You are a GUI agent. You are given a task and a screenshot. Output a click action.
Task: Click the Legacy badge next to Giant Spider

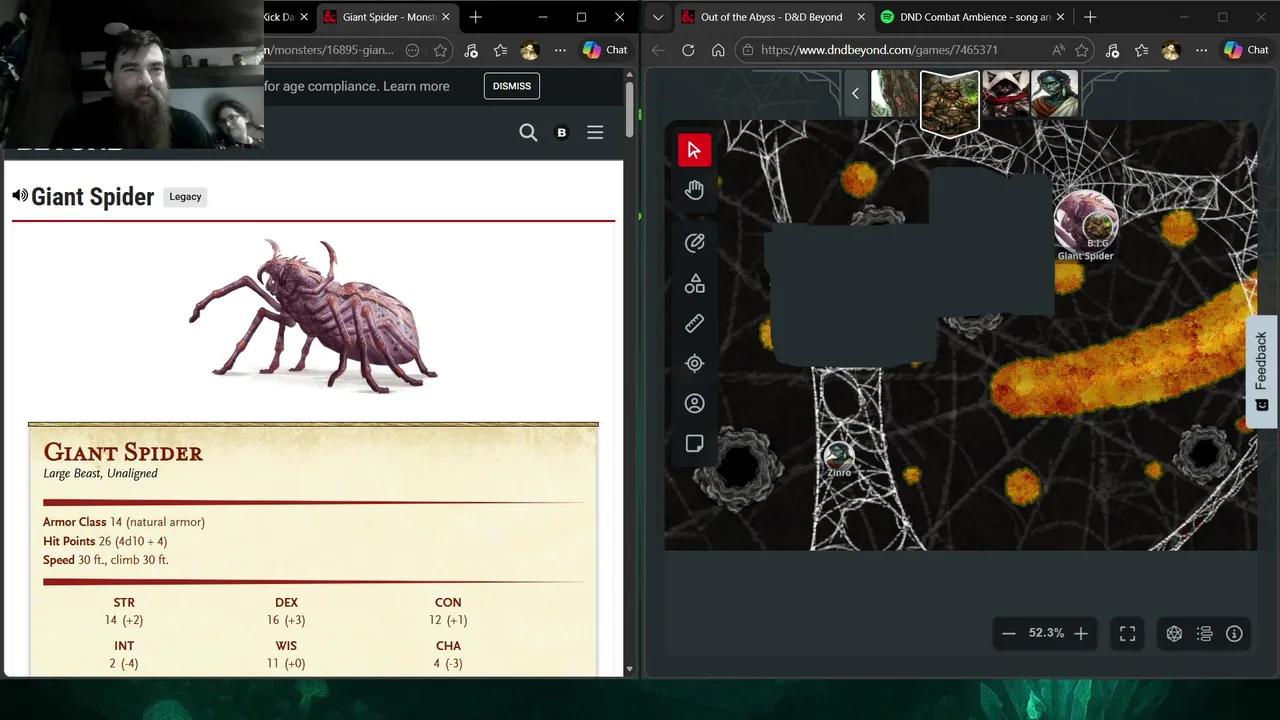click(185, 197)
